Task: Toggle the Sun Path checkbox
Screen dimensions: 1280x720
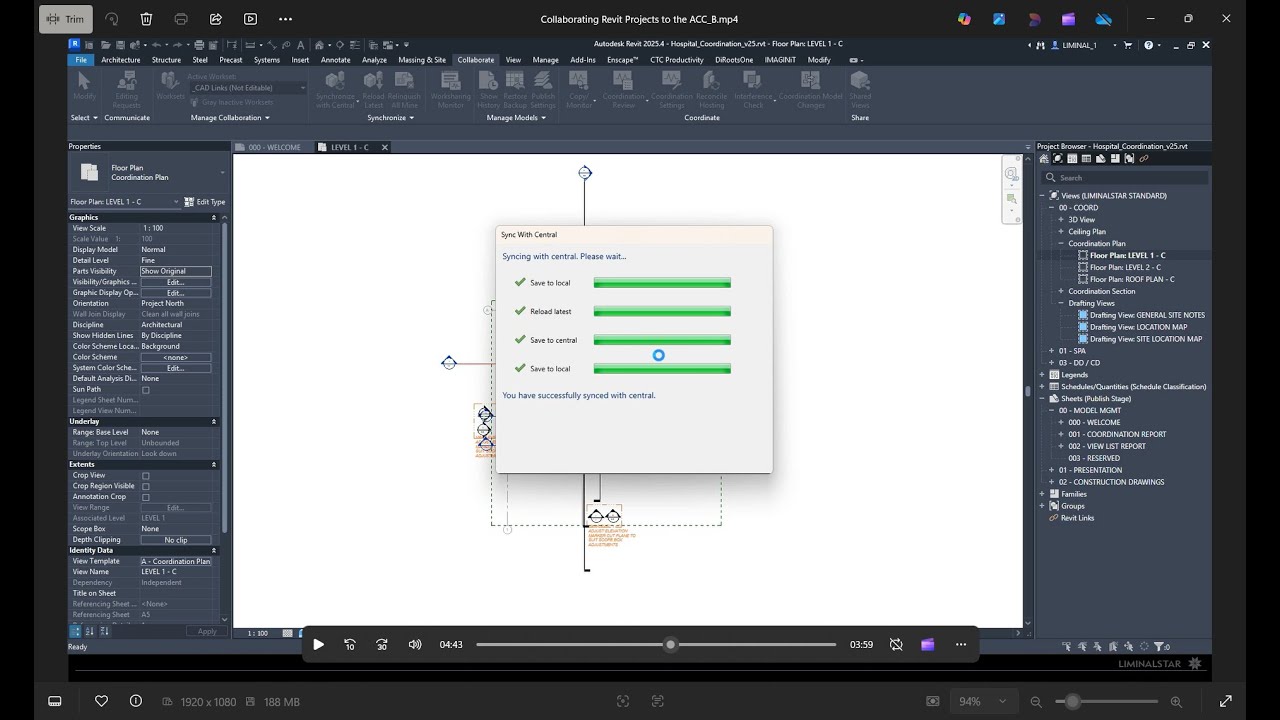Action: coord(146,389)
